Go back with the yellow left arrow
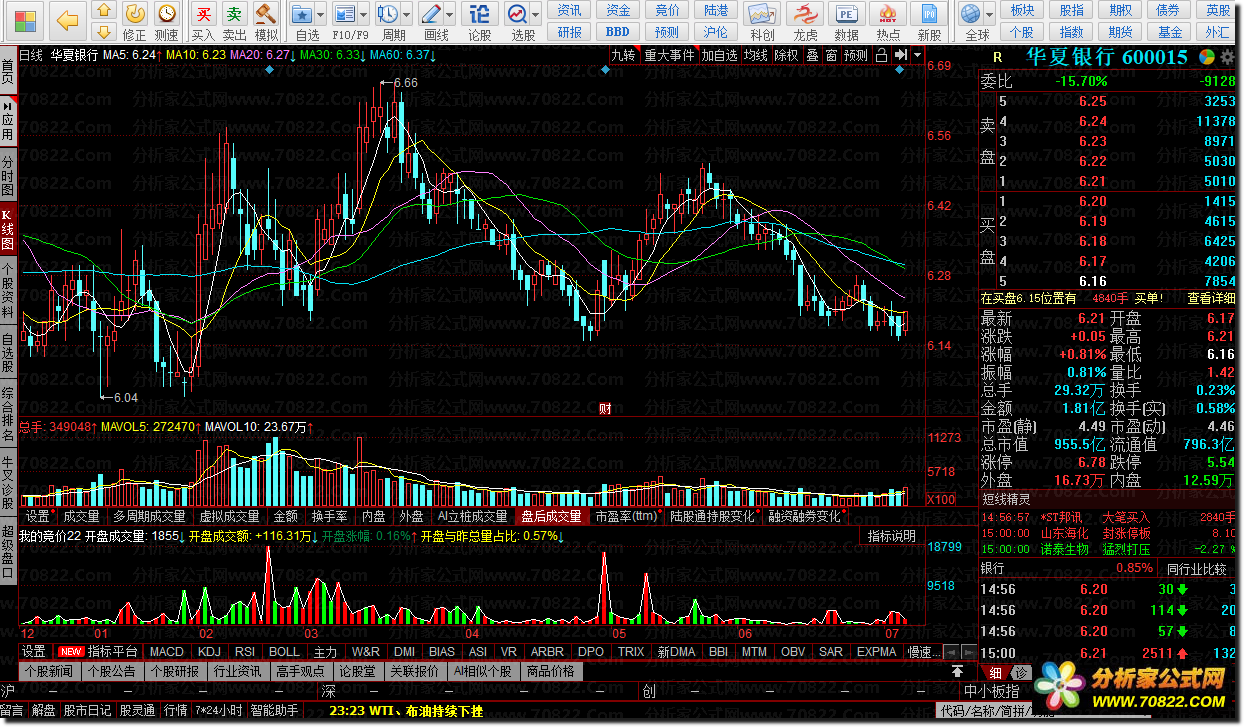 tap(67, 20)
